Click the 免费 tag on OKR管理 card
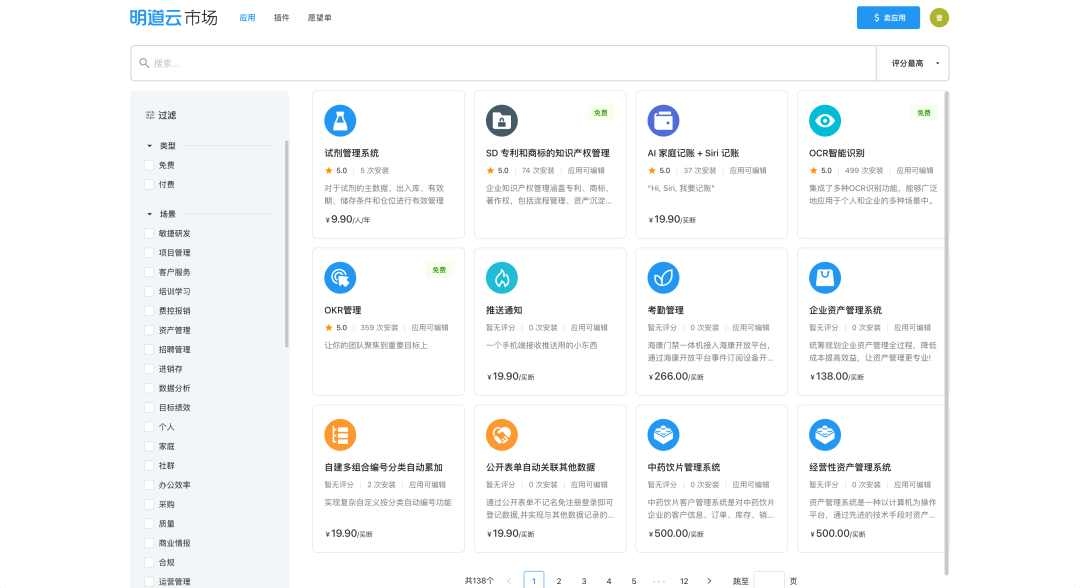 click(x=439, y=270)
